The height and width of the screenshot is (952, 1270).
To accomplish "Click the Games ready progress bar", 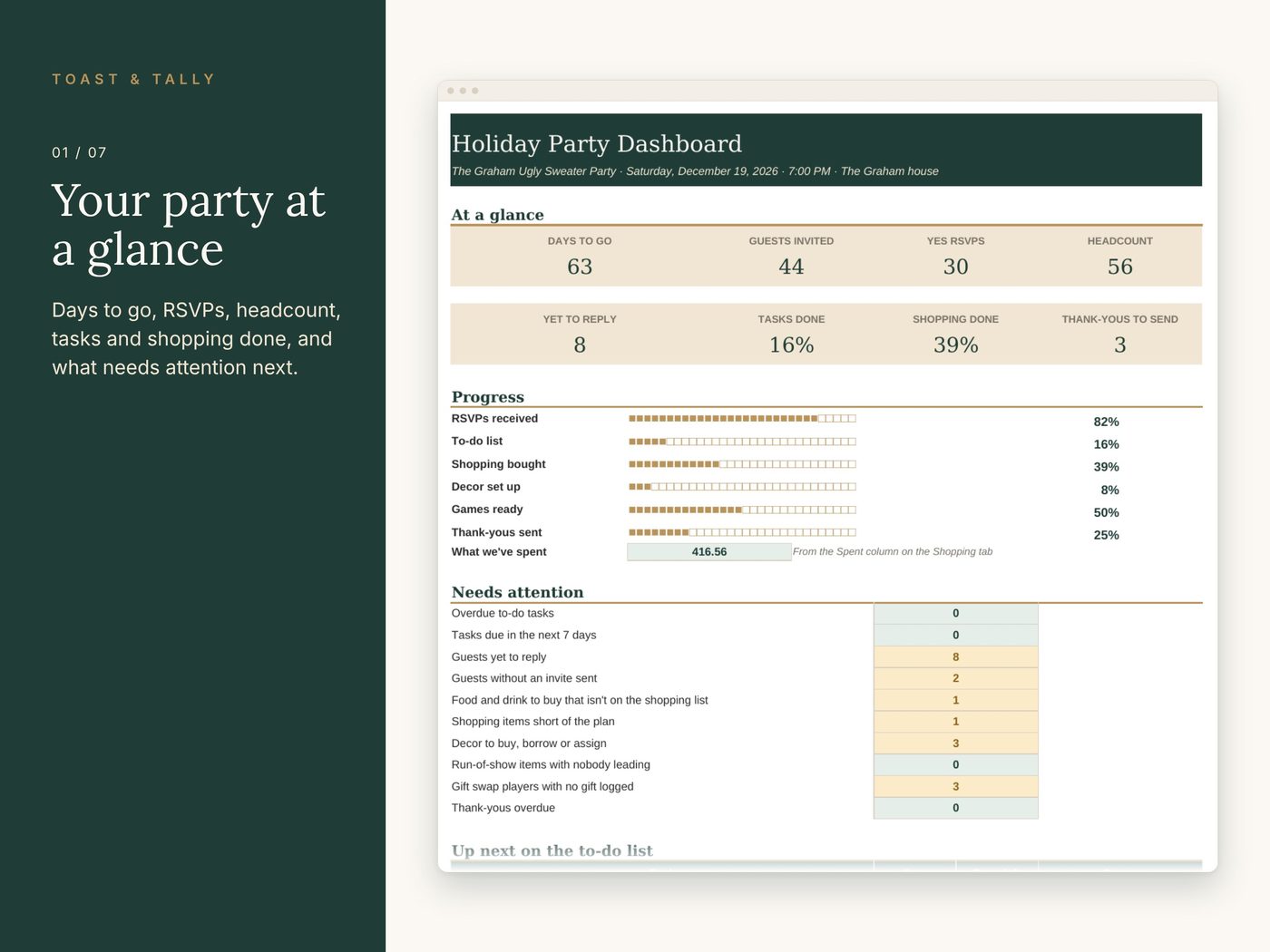I will [x=742, y=510].
